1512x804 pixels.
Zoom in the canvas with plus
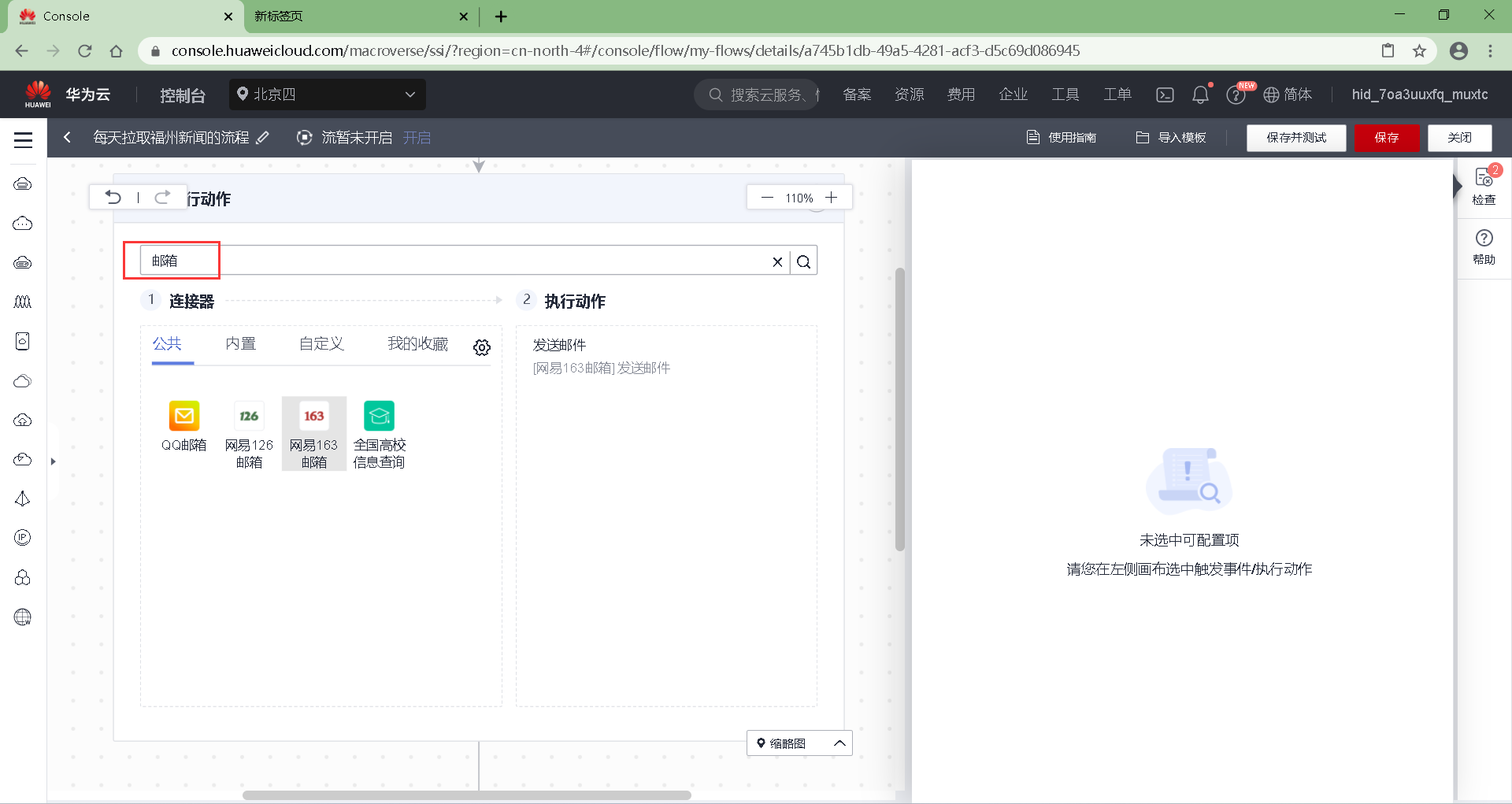(831, 198)
